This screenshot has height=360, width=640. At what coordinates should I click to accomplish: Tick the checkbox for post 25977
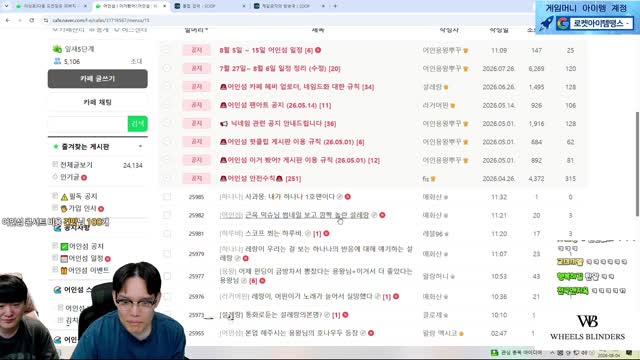[167, 276]
